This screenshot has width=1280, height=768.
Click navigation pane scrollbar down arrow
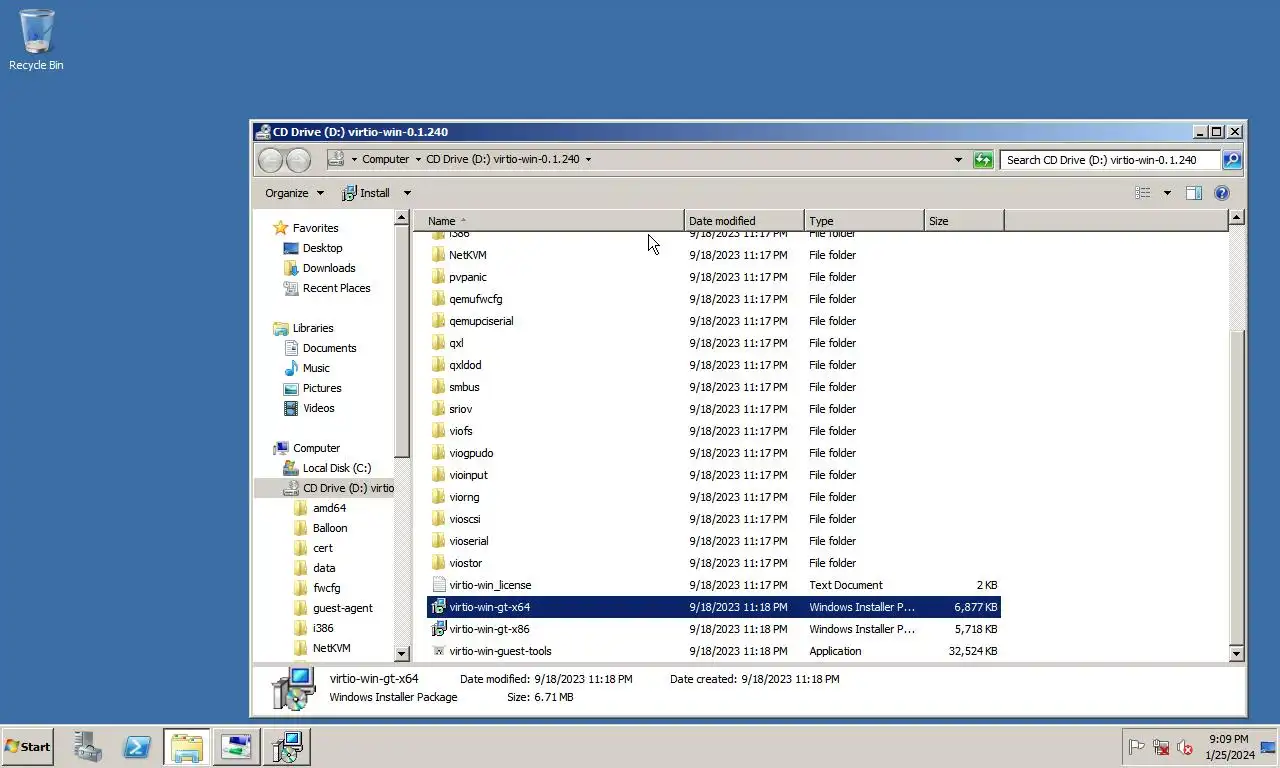click(402, 653)
